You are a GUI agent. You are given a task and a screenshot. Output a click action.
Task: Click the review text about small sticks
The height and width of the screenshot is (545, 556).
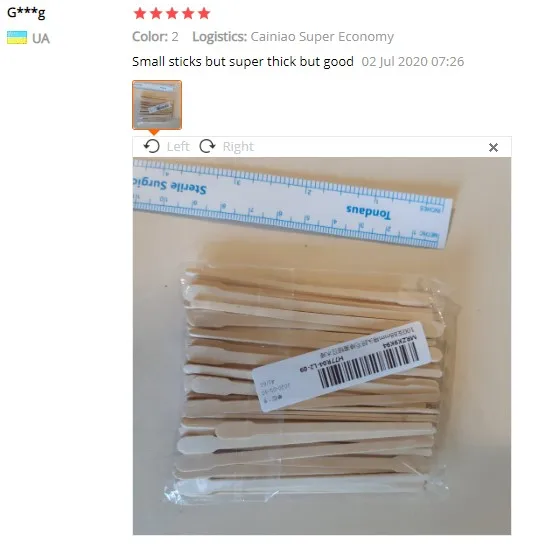(243, 62)
